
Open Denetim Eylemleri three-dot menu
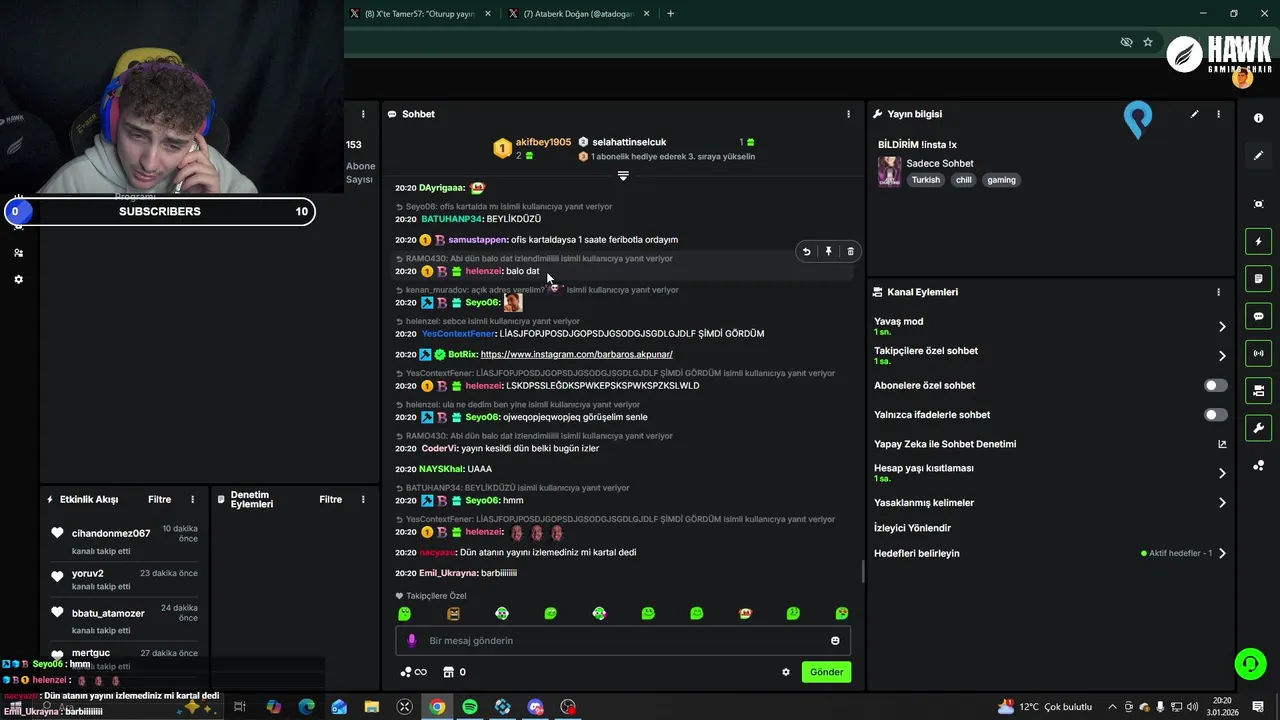363,499
